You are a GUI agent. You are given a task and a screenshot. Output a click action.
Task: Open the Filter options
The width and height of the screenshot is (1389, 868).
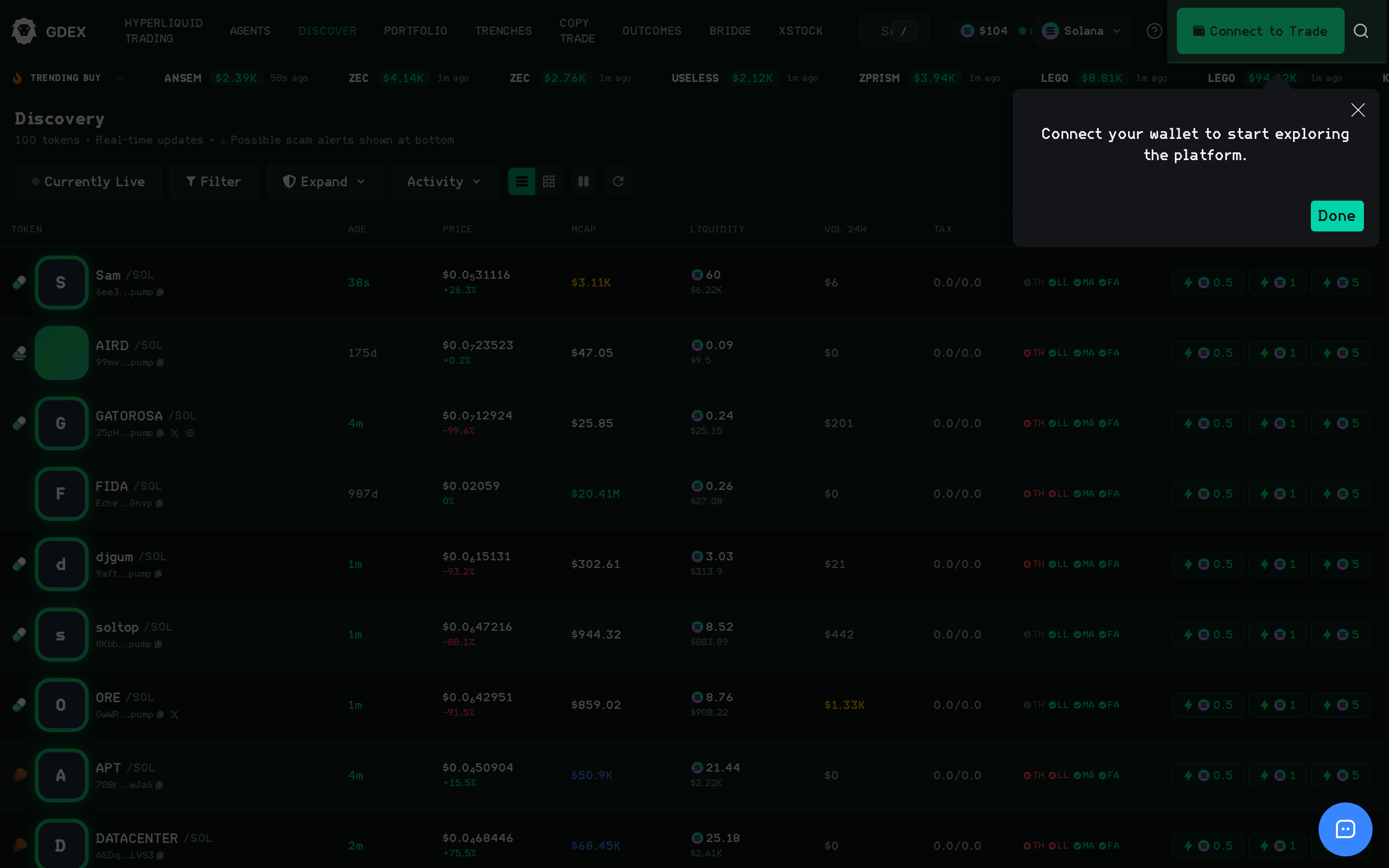(x=214, y=181)
